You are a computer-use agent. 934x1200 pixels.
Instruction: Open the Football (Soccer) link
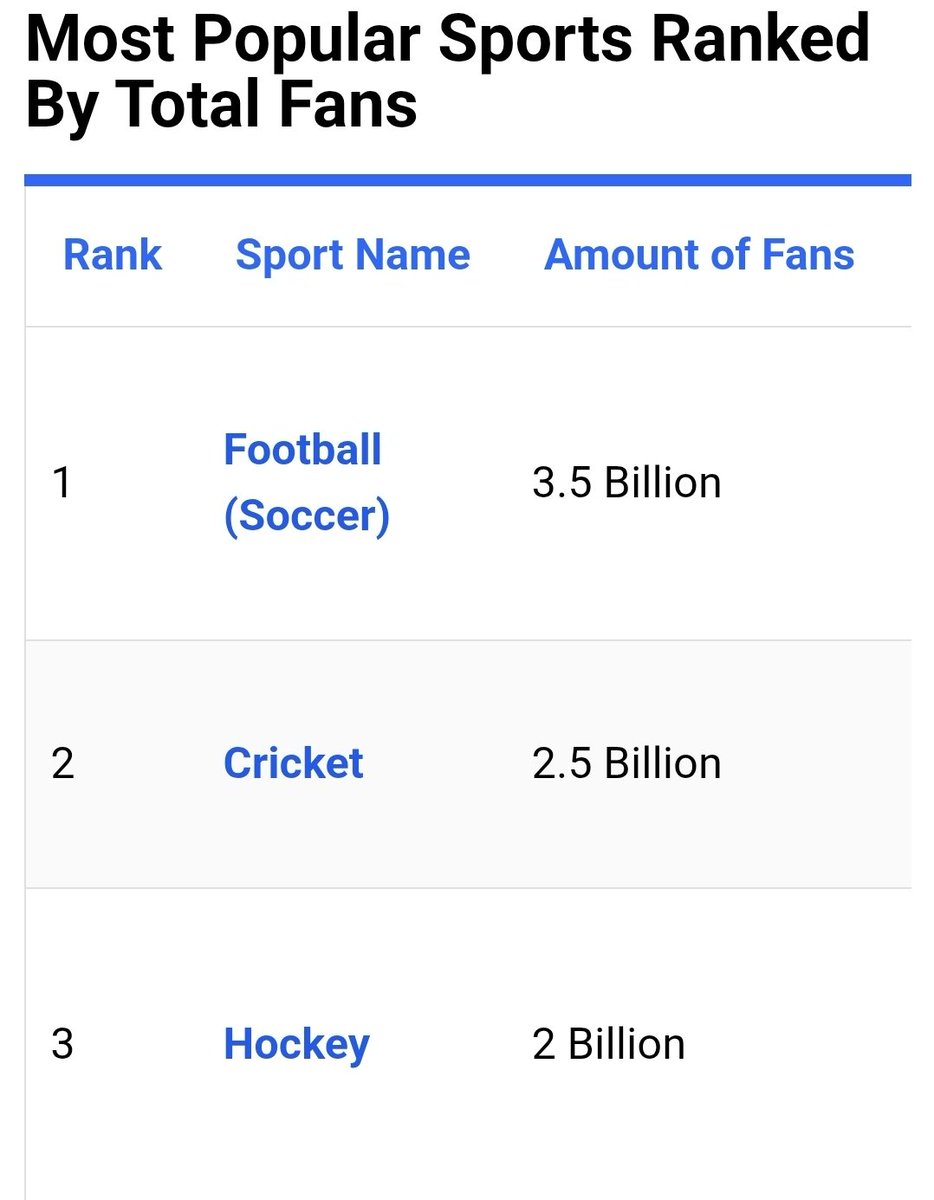point(306,483)
